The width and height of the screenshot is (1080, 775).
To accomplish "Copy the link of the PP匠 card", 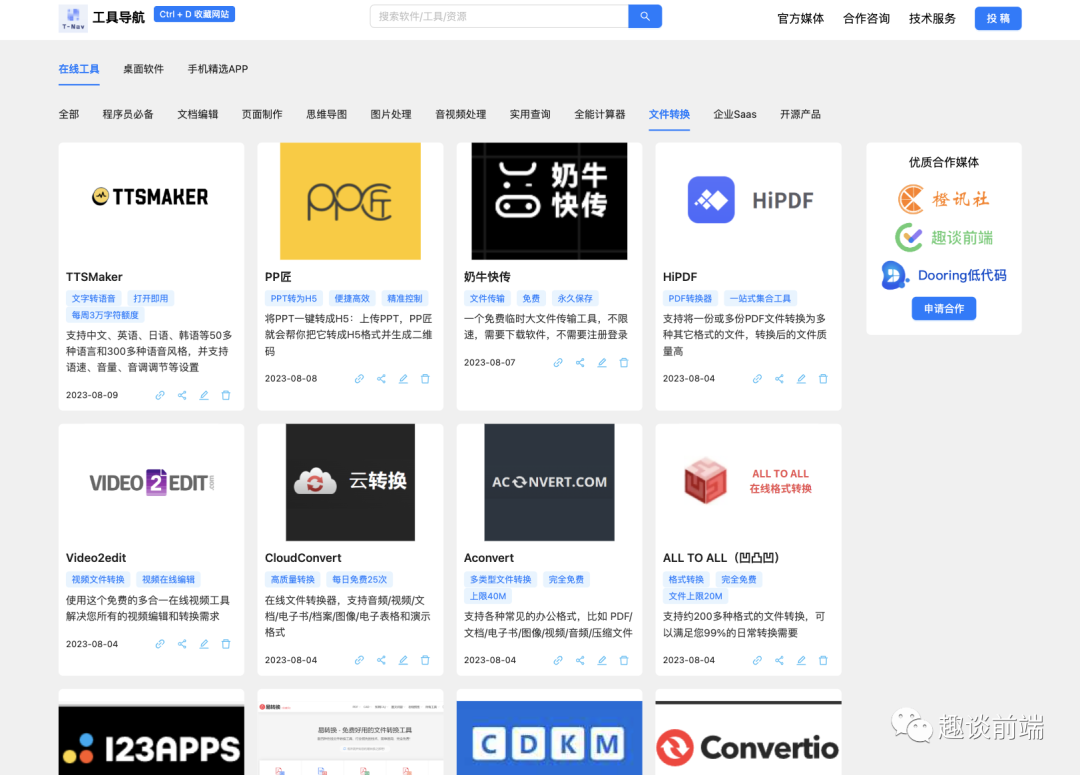I will pyautogui.click(x=359, y=379).
